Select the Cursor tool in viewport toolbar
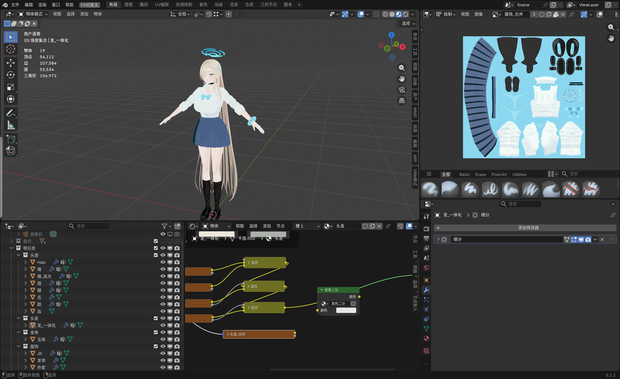The height and width of the screenshot is (379, 620). pos(11,49)
